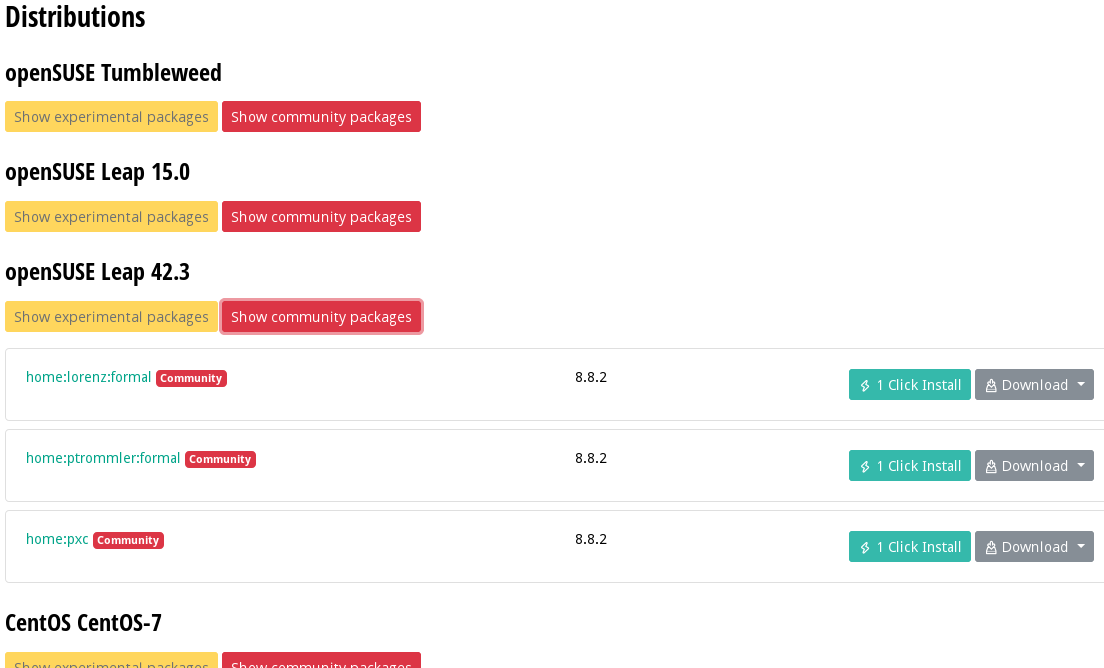Open the home:ptrommler:formal repository link
Image resolution: width=1104 pixels, height=668 pixels.
coord(103,458)
